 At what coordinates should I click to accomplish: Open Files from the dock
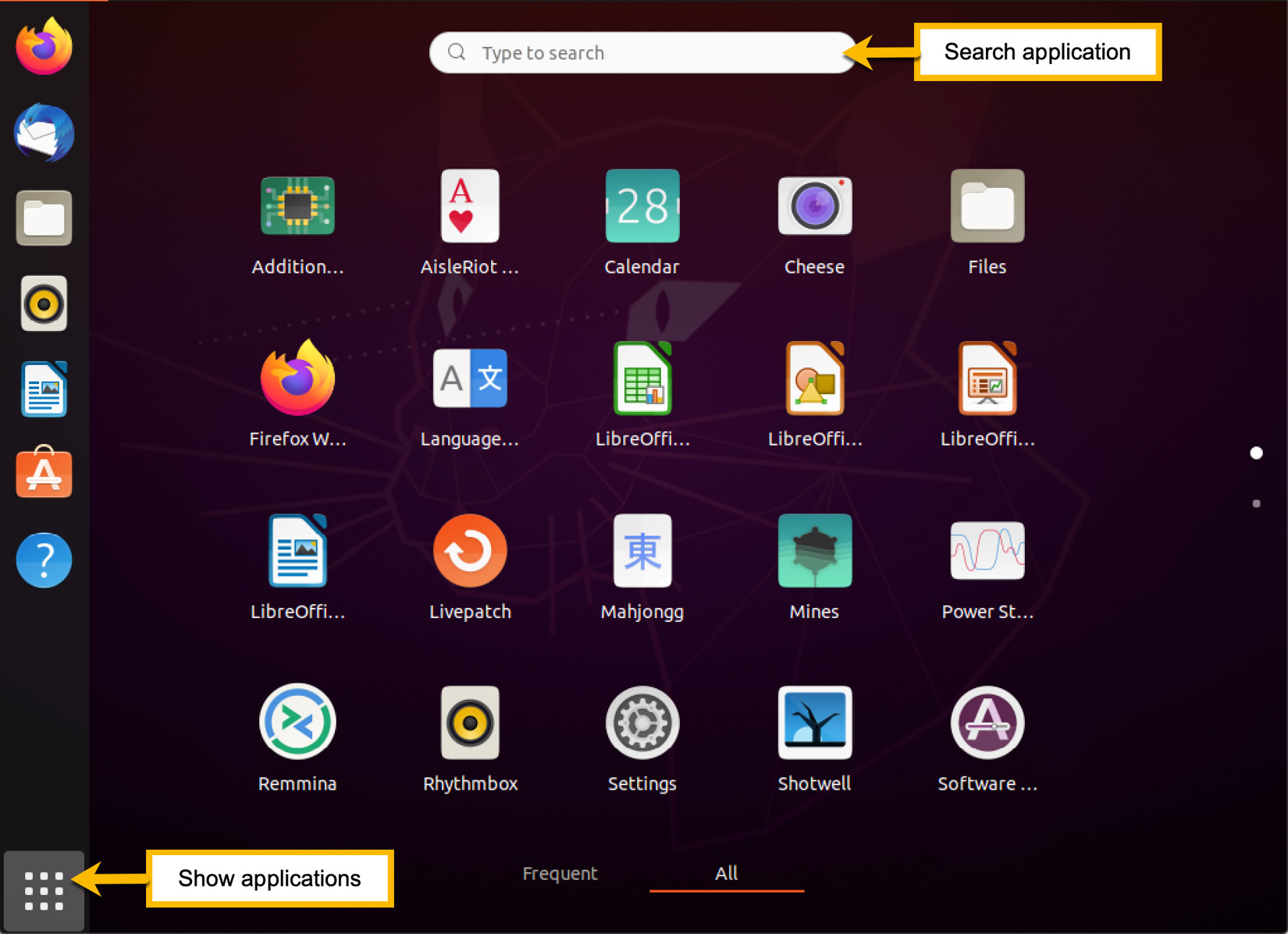[44, 218]
